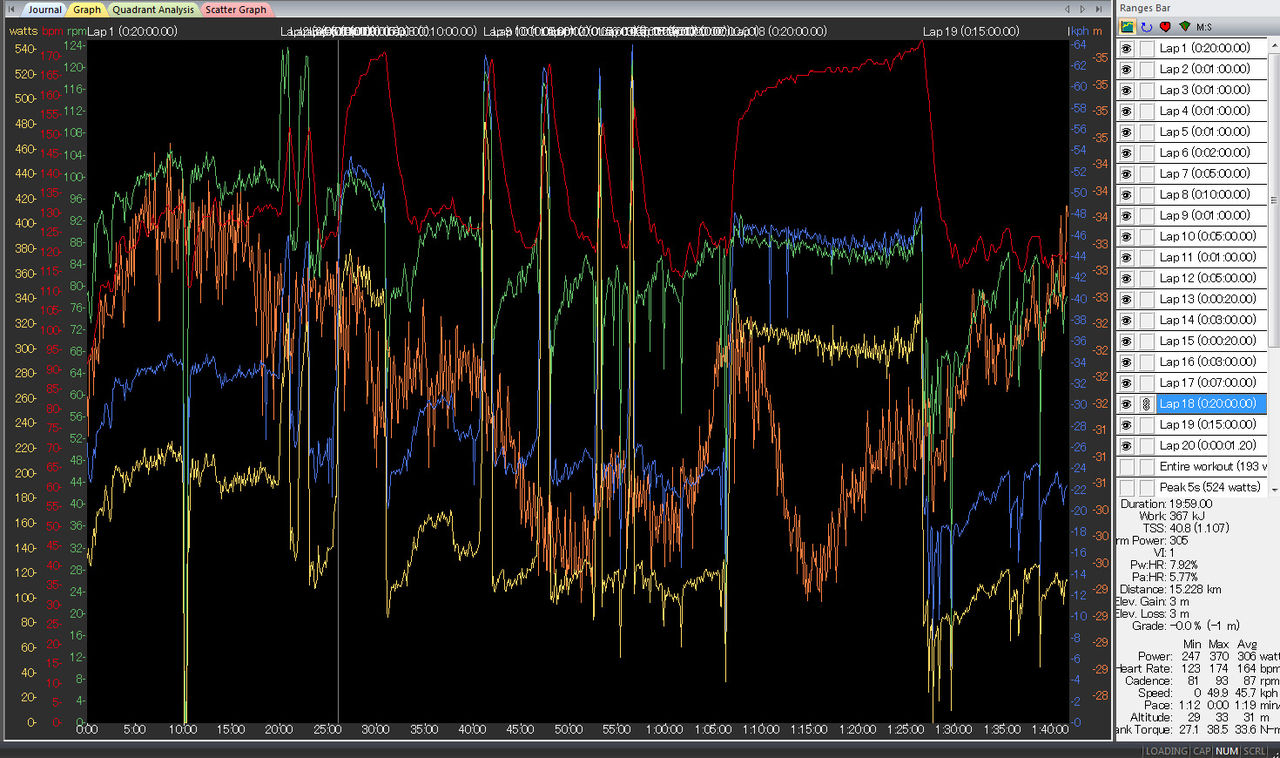The image size is (1280, 758).
Task: Toggle visibility of Lap 16
Action: point(1127,362)
